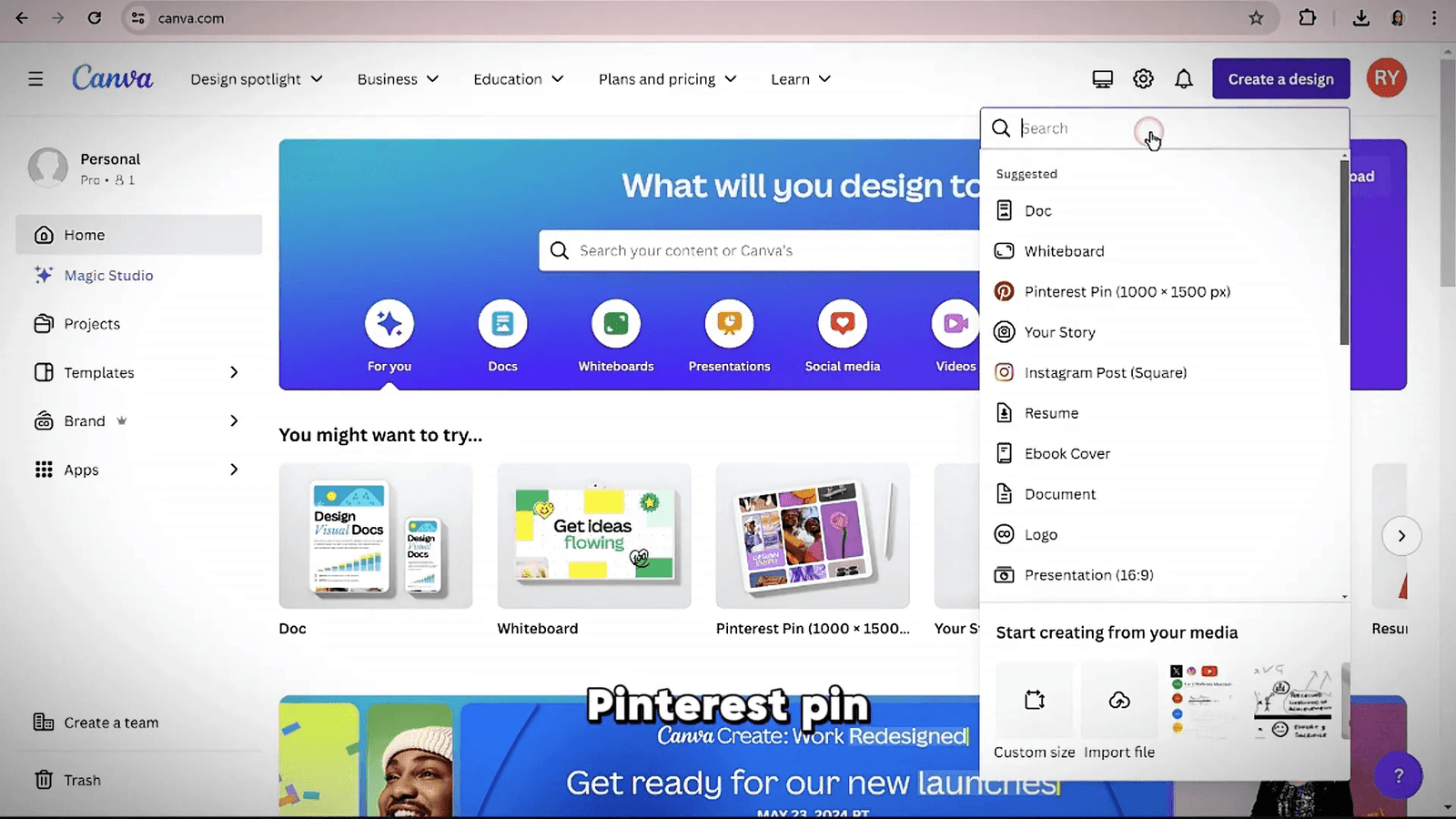Viewport: 1456px width, 819px height.
Task: Open browser downloads icon
Action: 1360,18
